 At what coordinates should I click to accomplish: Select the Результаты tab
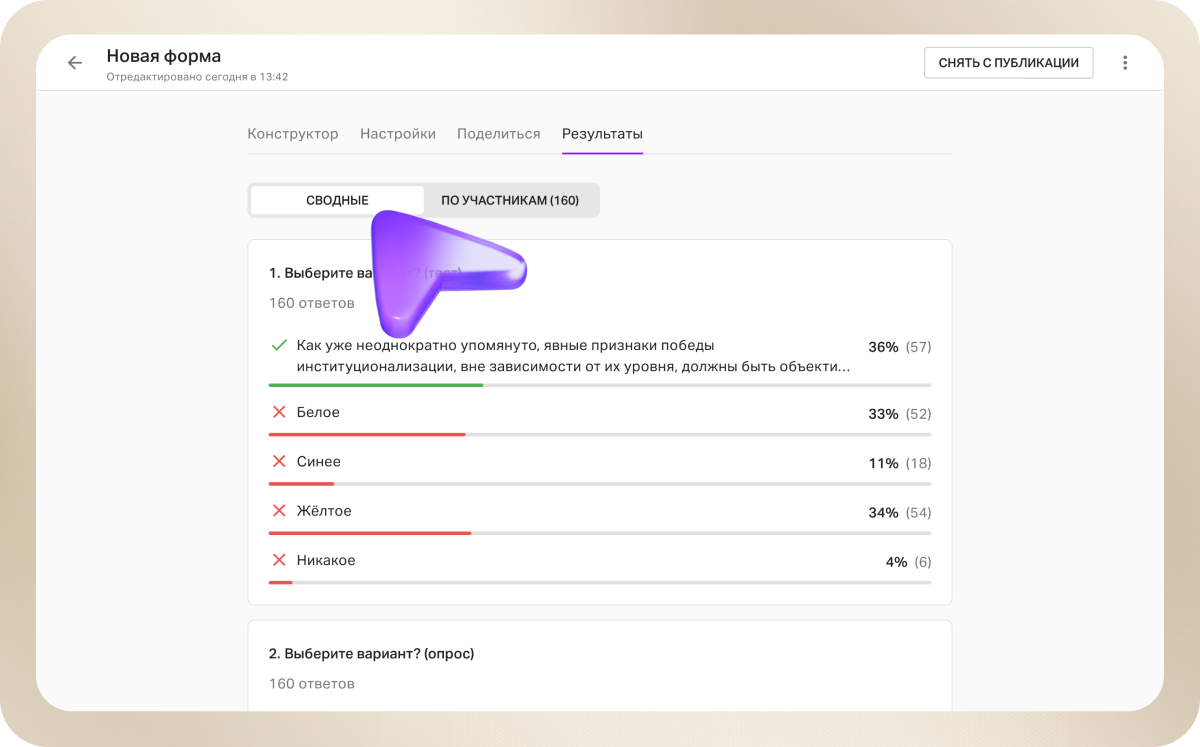[x=602, y=134]
